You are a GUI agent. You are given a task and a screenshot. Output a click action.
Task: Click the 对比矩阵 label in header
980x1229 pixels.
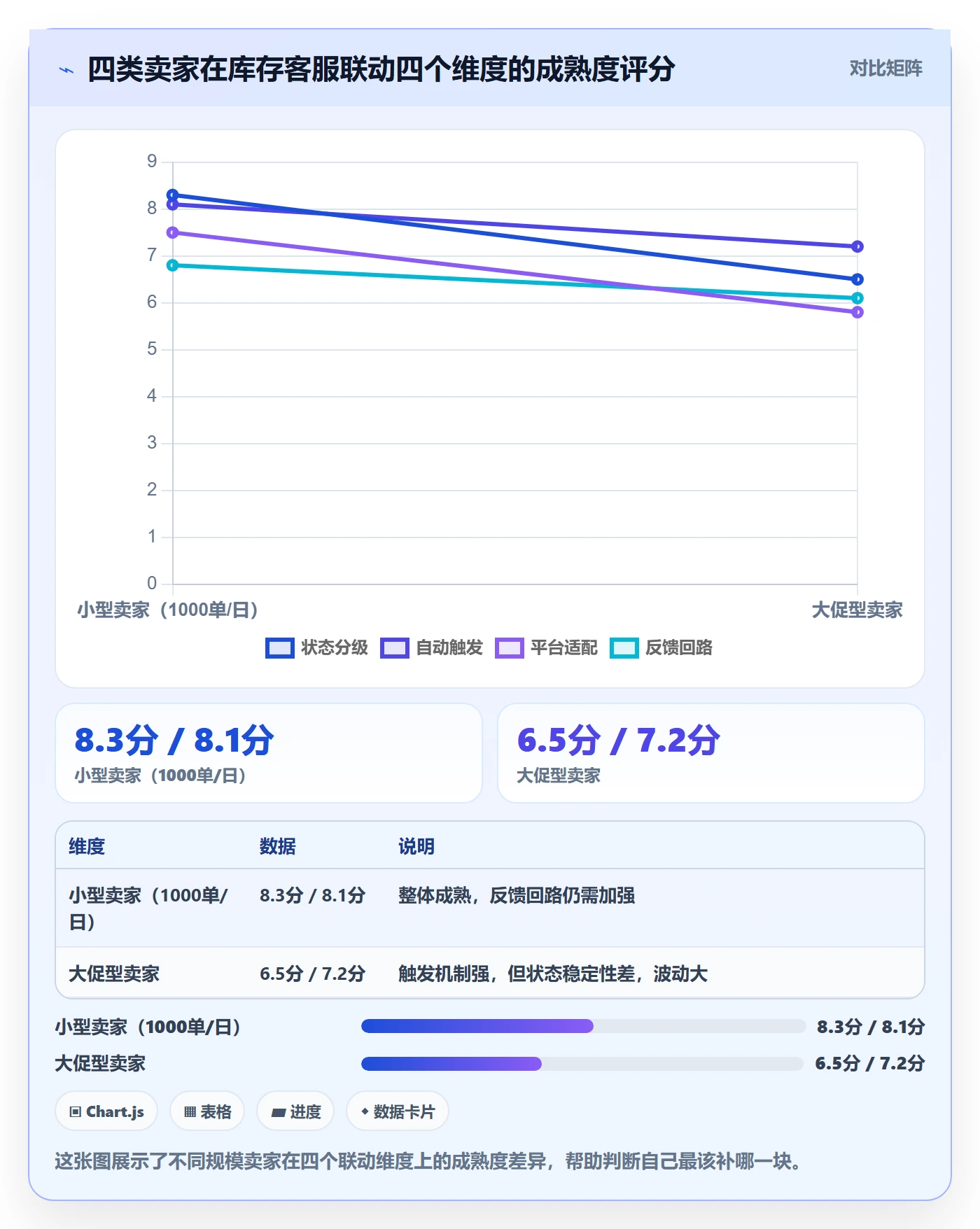click(885, 68)
